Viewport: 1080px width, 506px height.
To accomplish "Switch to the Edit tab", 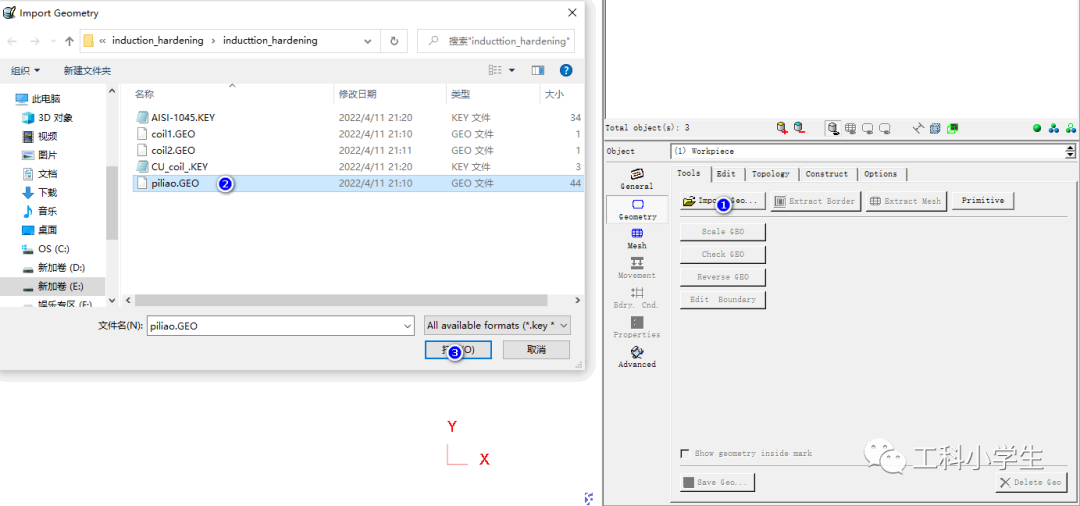I will point(726,174).
